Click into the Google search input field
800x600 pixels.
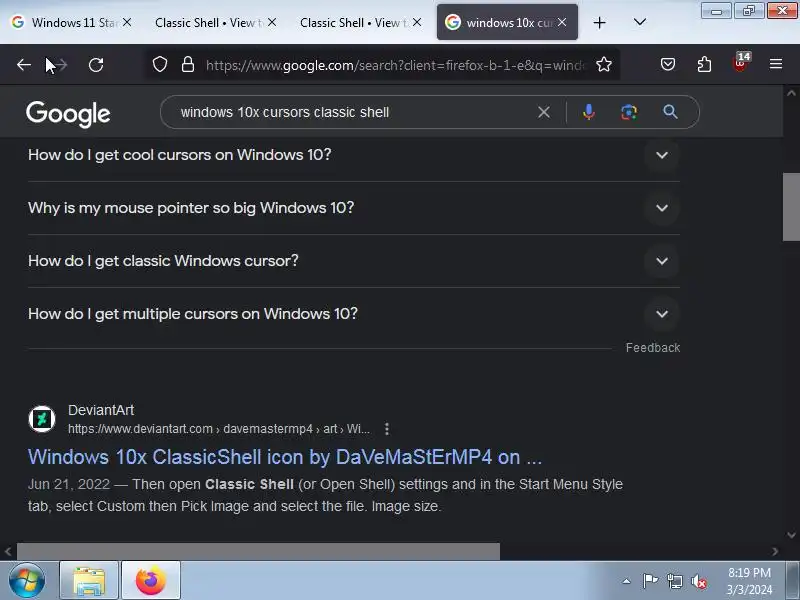pyautogui.click(x=355, y=112)
